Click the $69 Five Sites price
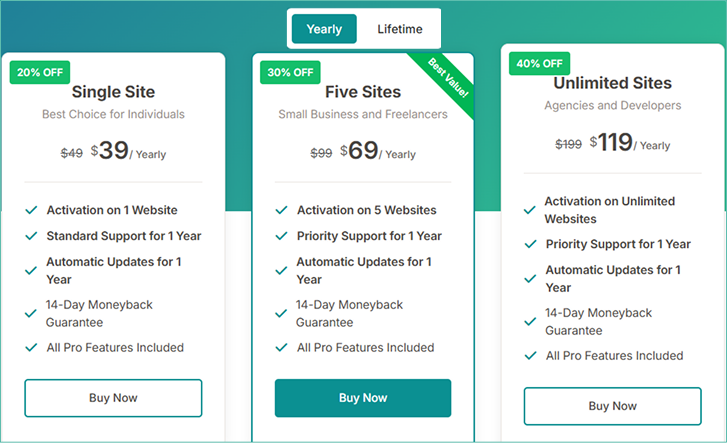Viewport: 727px width, 443px height. tap(361, 151)
